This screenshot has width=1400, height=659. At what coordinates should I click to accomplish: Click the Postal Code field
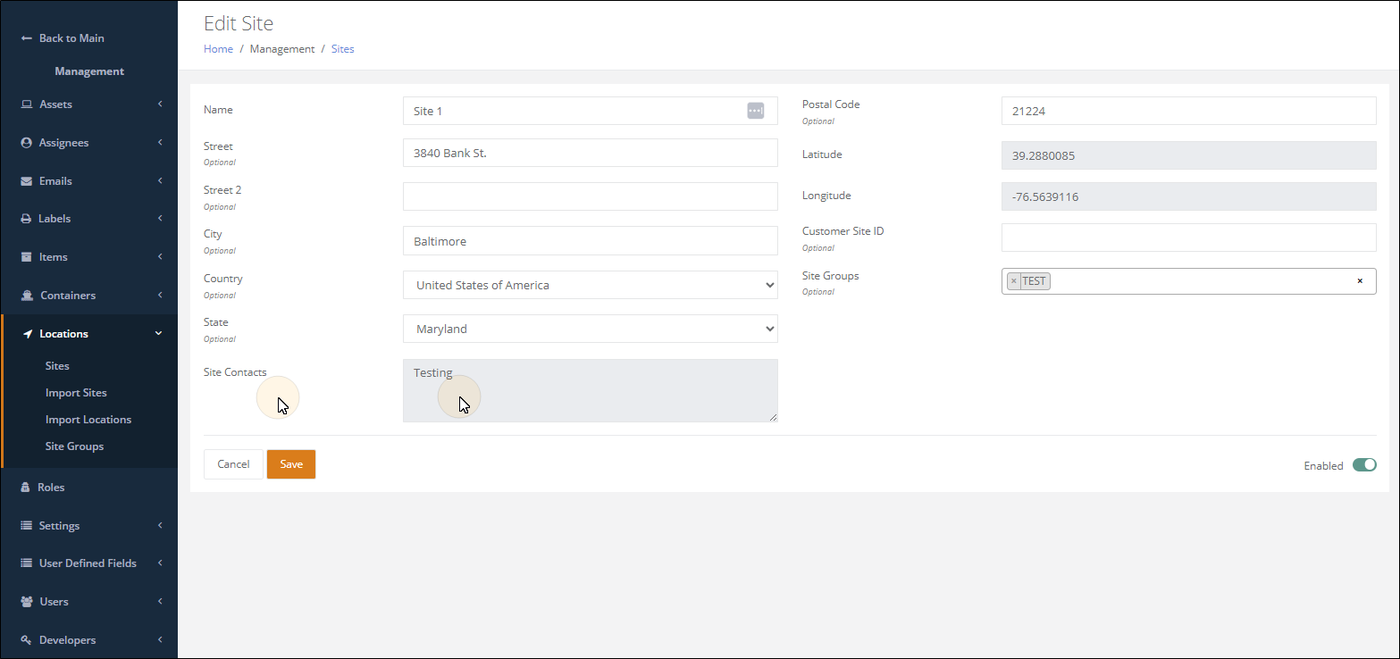(1189, 111)
